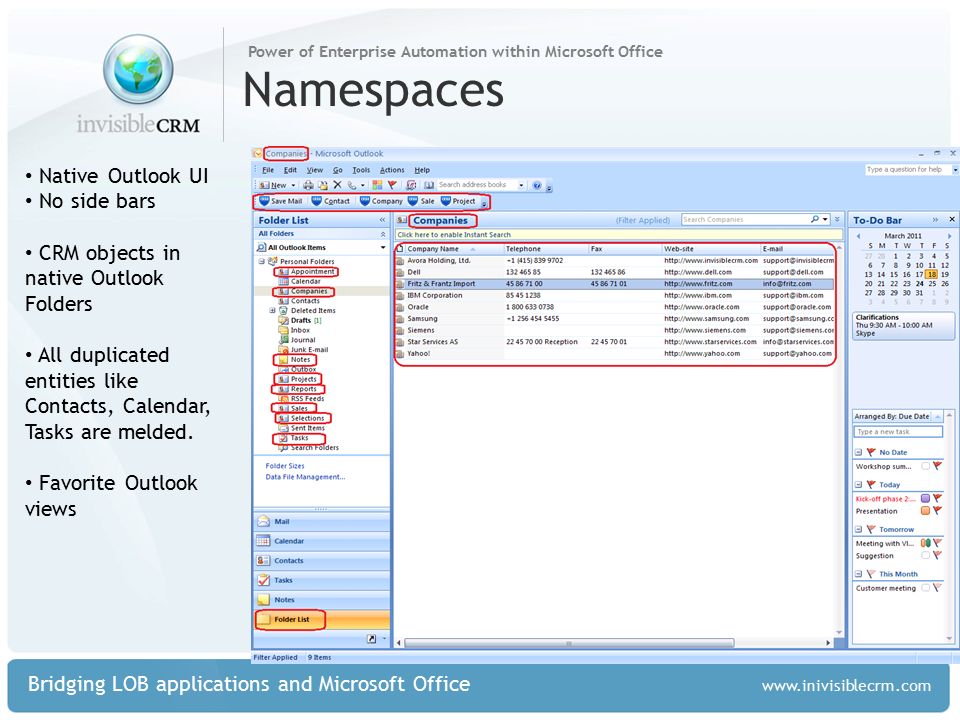Click the Type a new task field

pyautogui.click(x=898, y=432)
